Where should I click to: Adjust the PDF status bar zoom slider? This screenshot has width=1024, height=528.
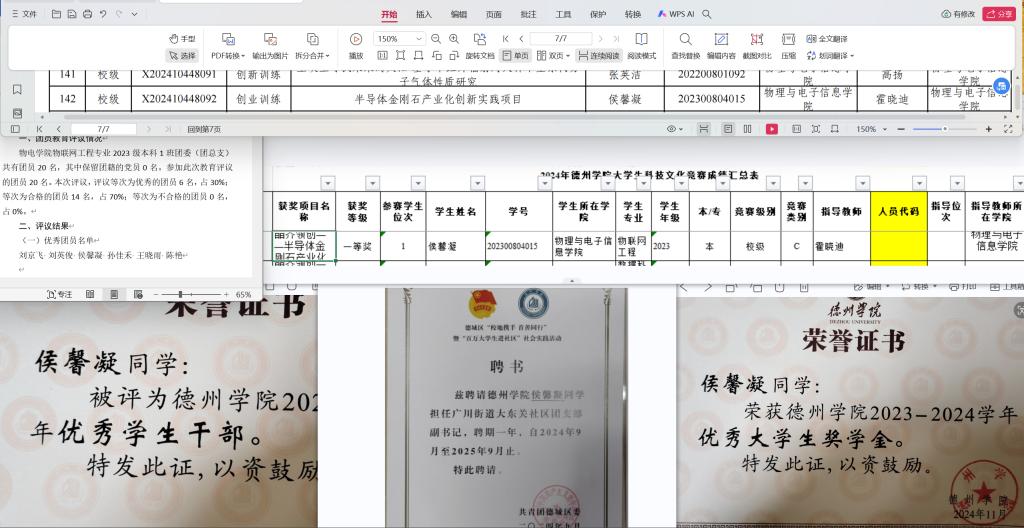pyautogui.click(x=944, y=129)
